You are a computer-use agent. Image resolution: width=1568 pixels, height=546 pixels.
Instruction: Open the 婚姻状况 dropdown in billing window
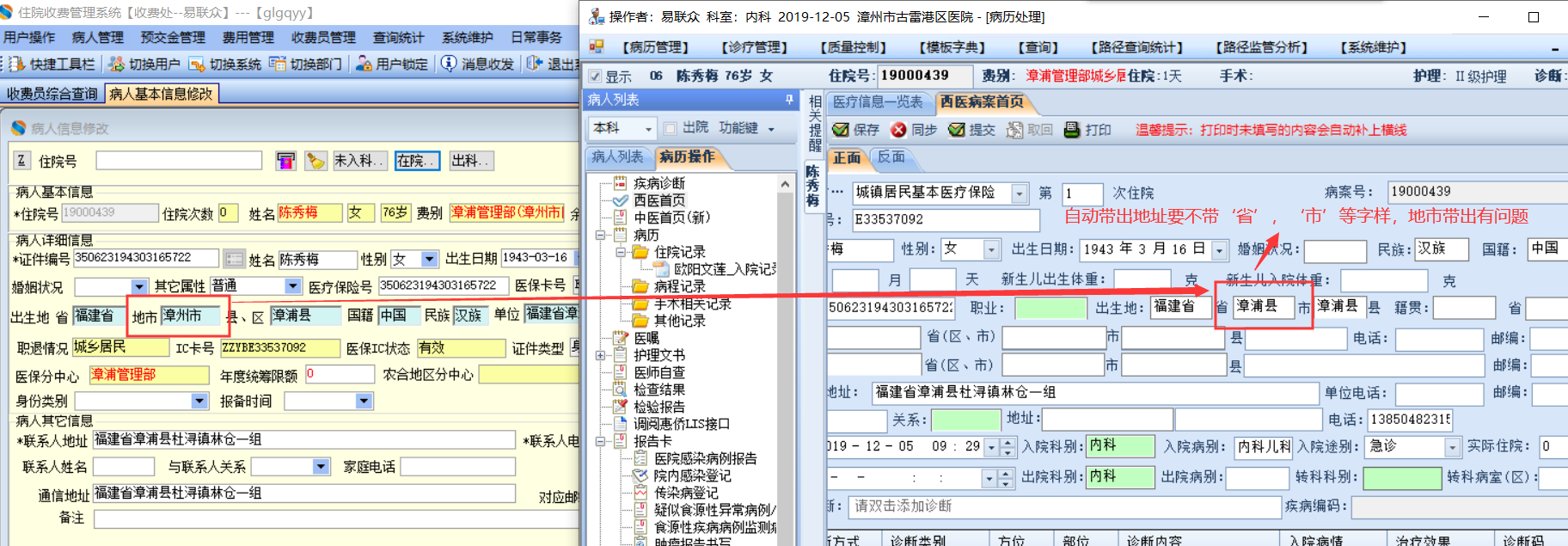(138, 286)
